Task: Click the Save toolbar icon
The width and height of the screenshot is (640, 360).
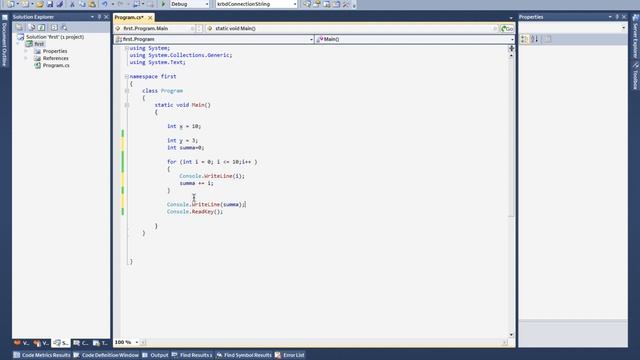Action: [50, 4]
